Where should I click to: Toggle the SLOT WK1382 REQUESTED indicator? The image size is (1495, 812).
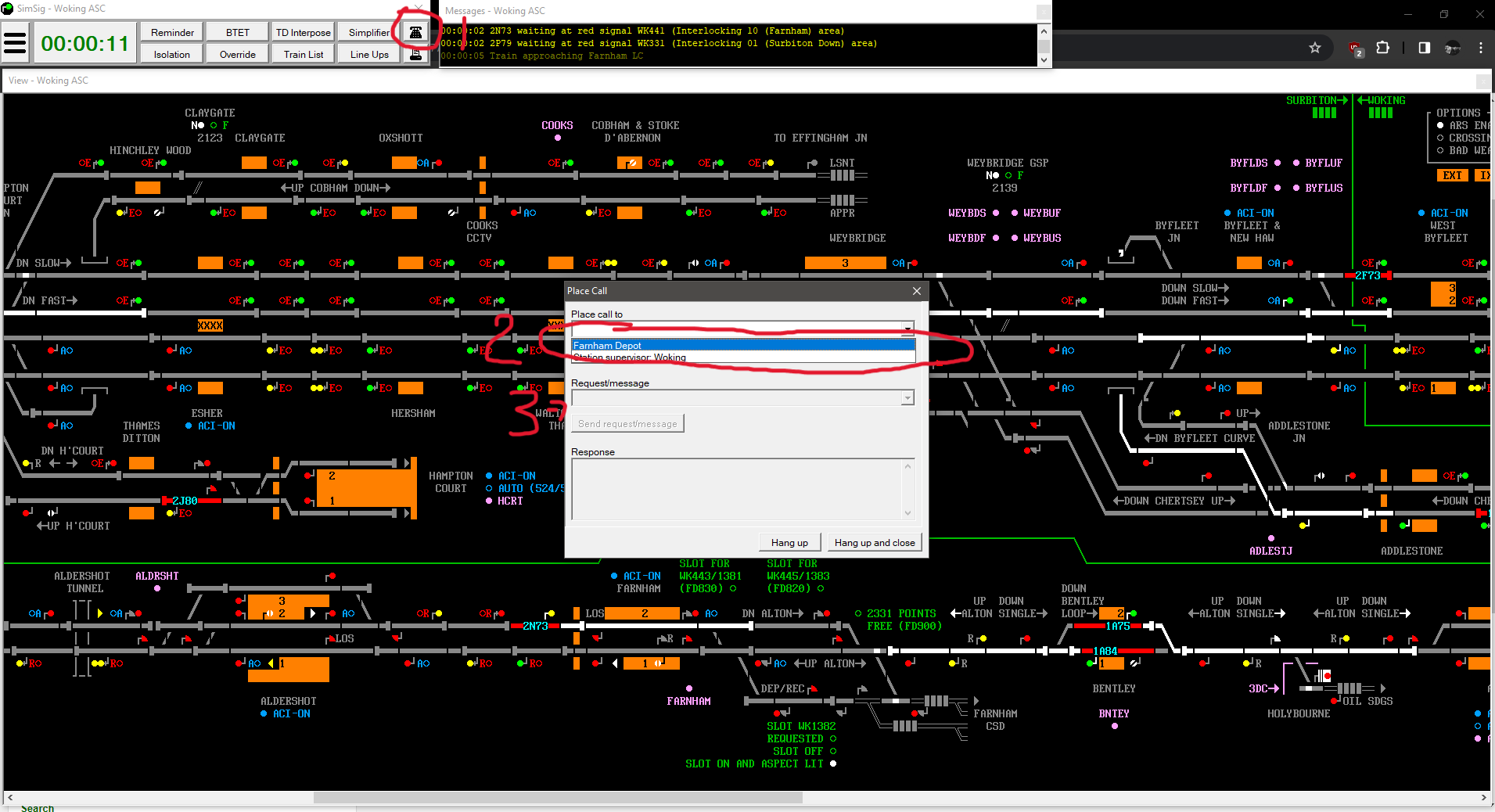coord(833,738)
